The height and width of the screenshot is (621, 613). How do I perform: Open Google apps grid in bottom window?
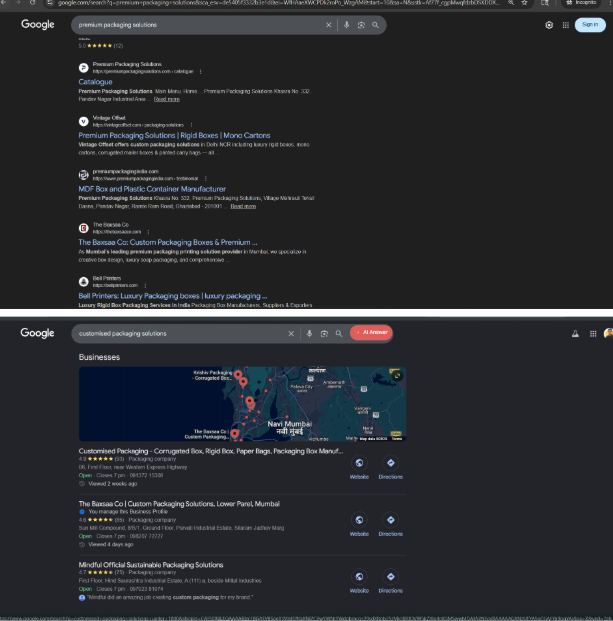593,334
